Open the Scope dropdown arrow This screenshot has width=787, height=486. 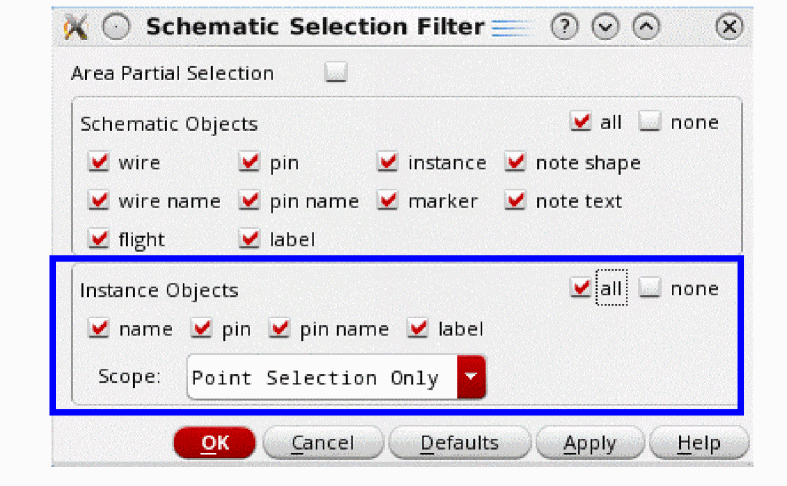(471, 378)
